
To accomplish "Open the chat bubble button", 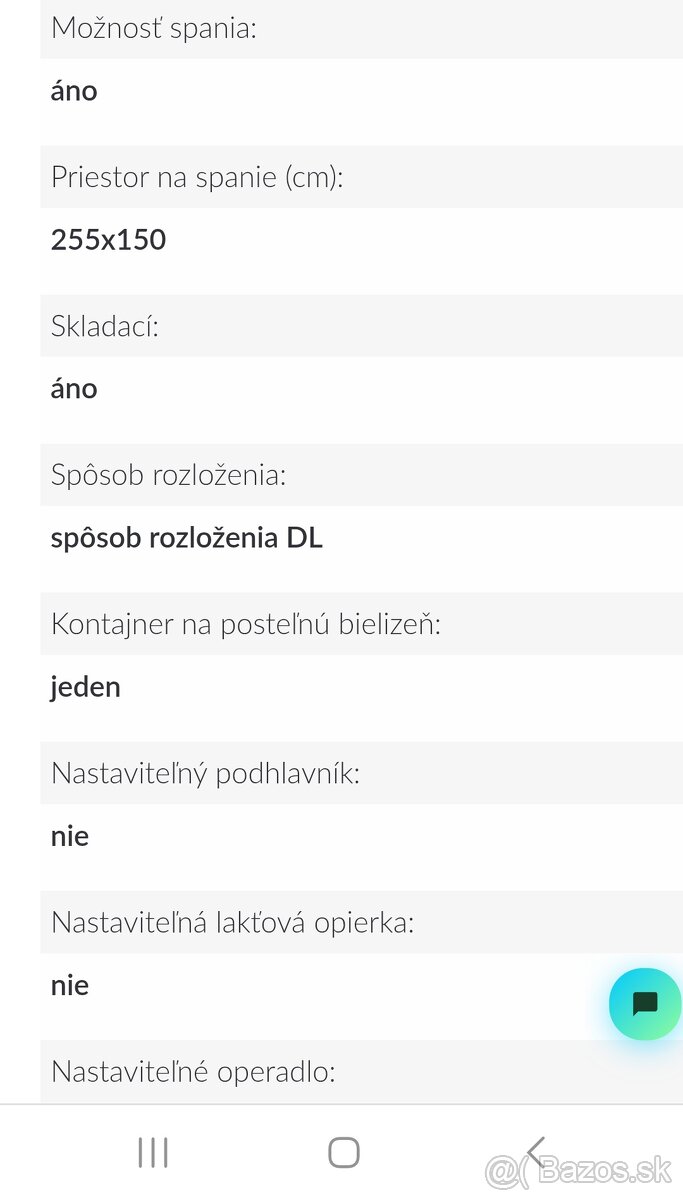I will pyautogui.click(x=645, y=1003).
